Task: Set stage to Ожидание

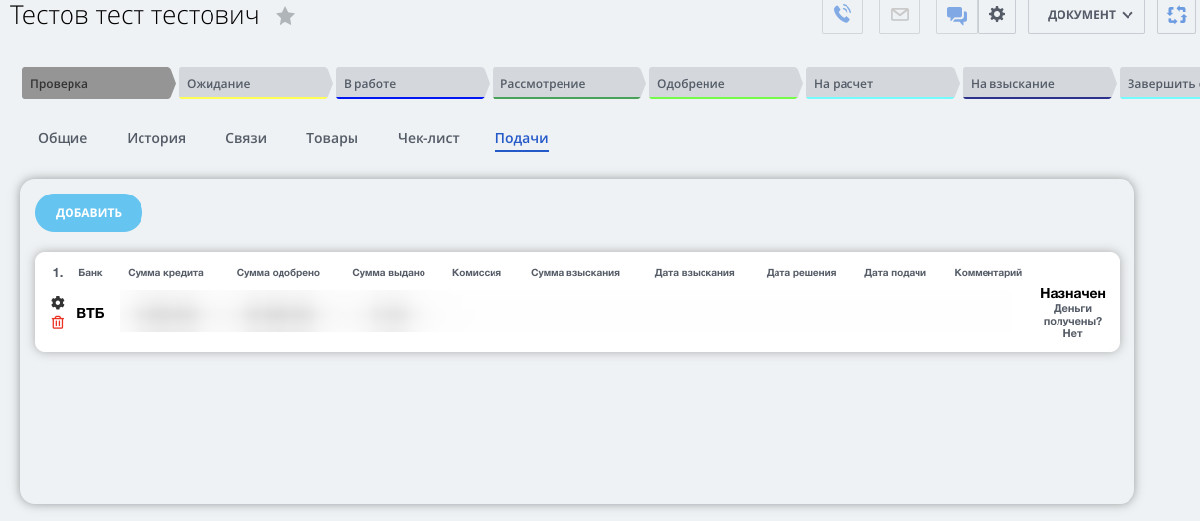Action: tap(253, 84)
